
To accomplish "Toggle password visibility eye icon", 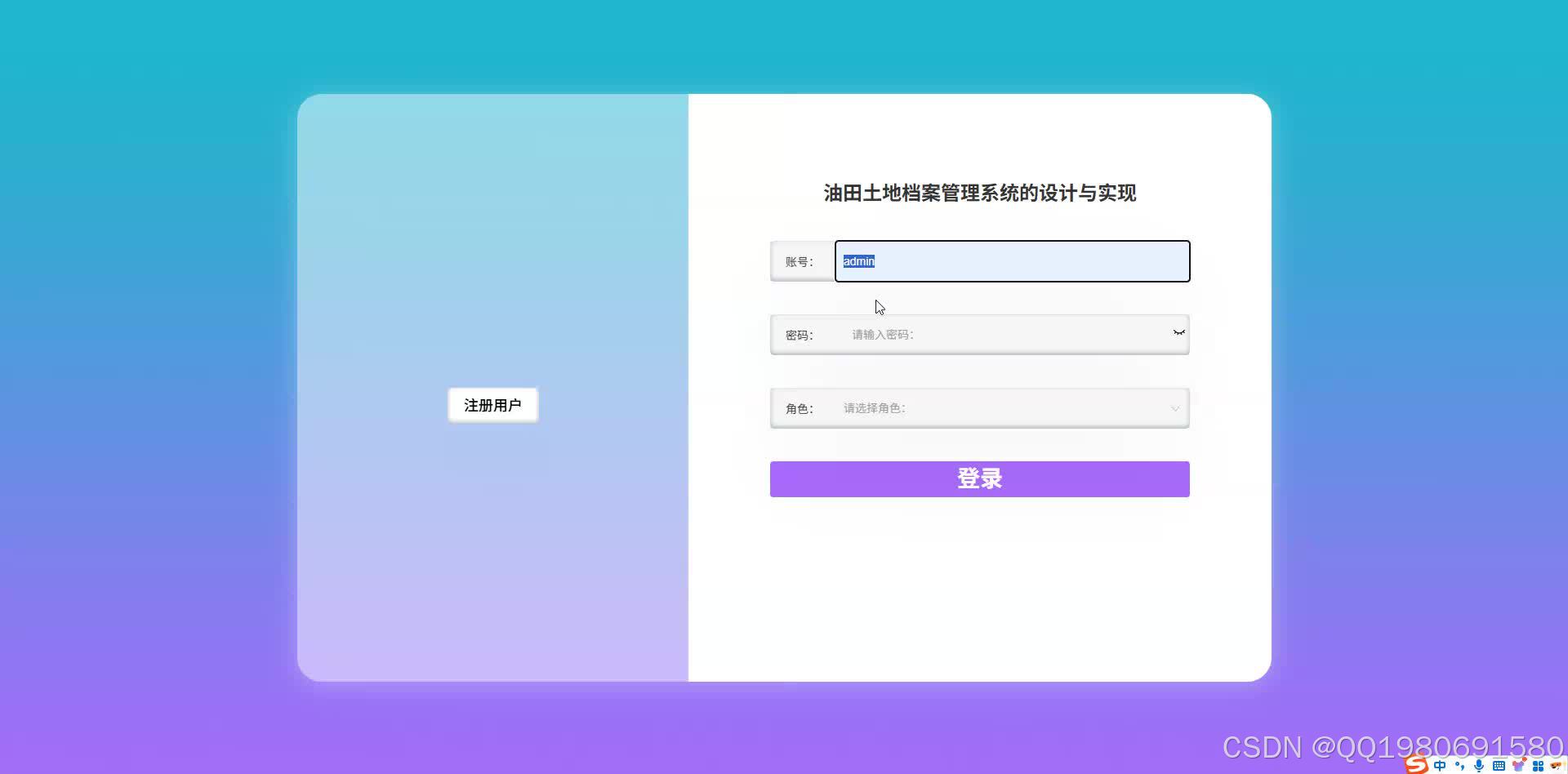I will click(1178, 332).
